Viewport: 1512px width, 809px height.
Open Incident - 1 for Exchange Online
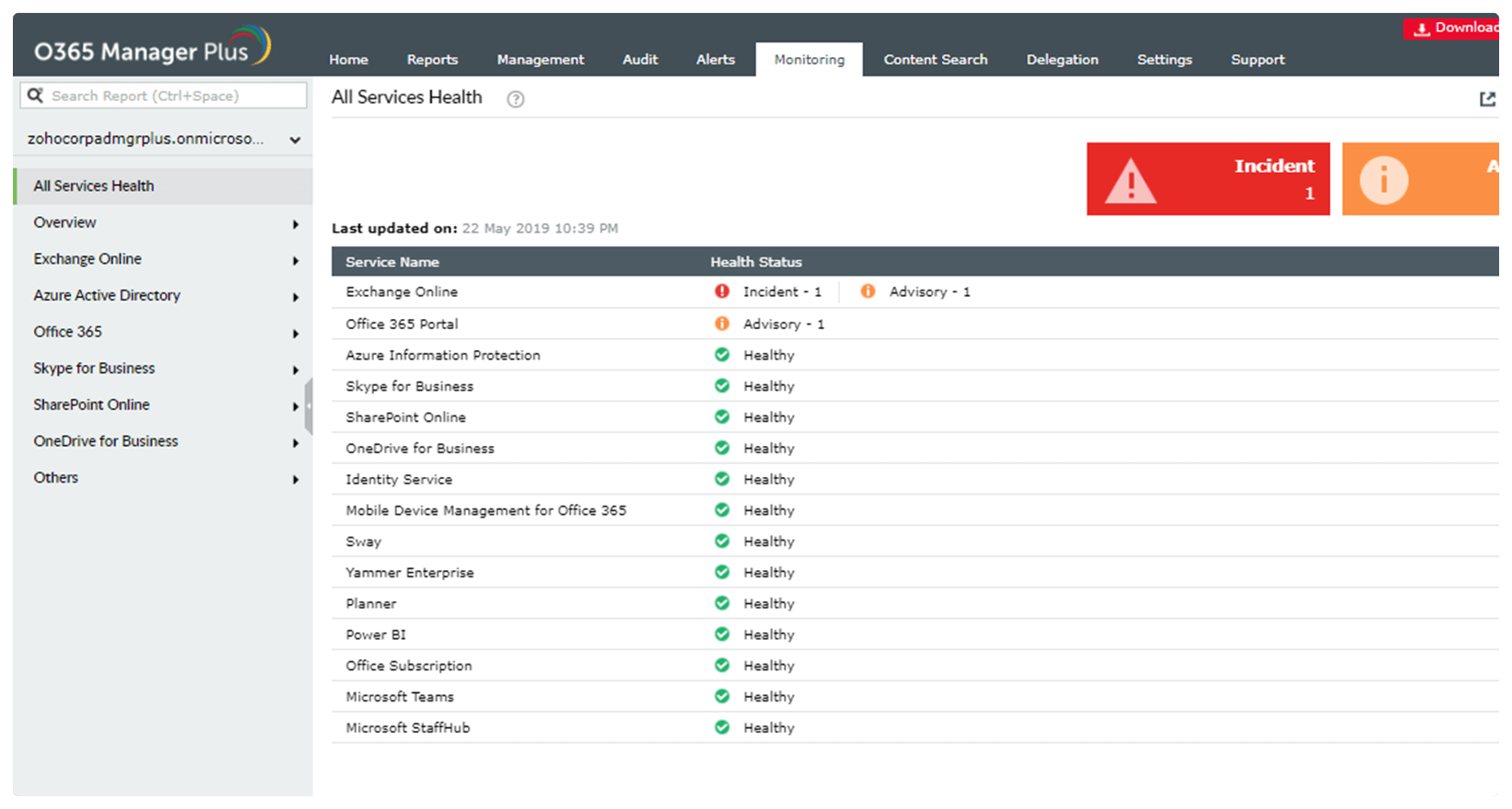tap(782, 291)
